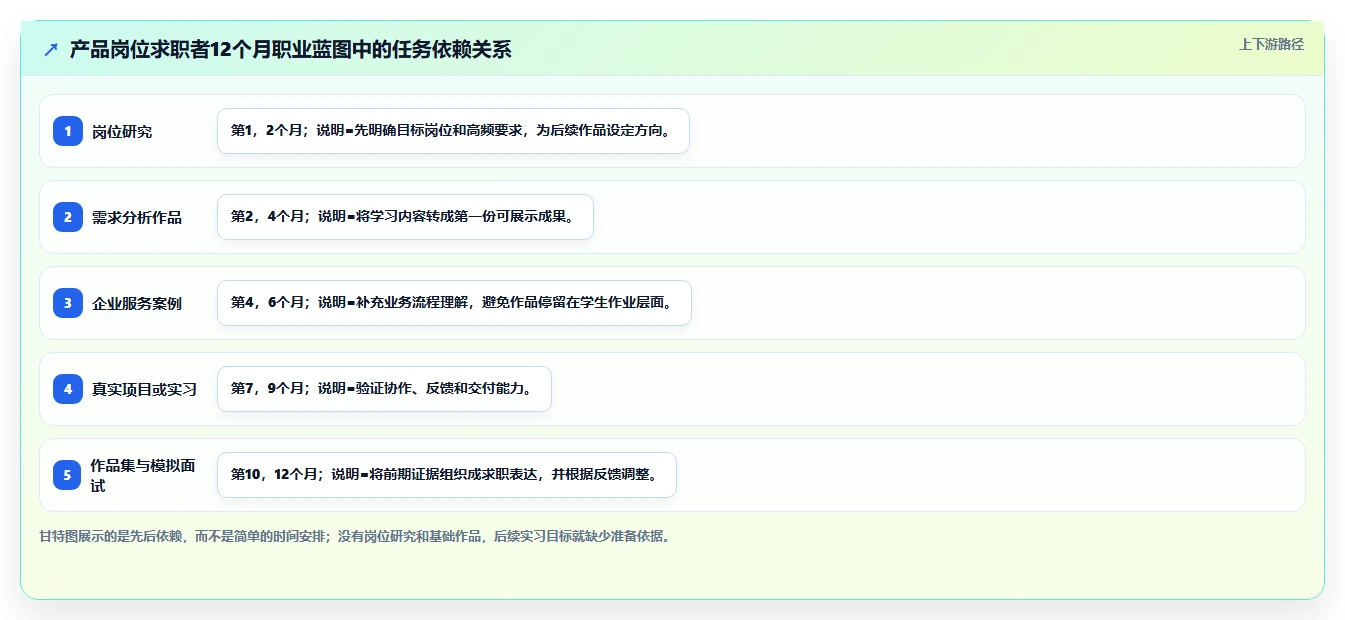Click the number 3 step badge
The image size is (1345, 620).
(x=68, y=303)
